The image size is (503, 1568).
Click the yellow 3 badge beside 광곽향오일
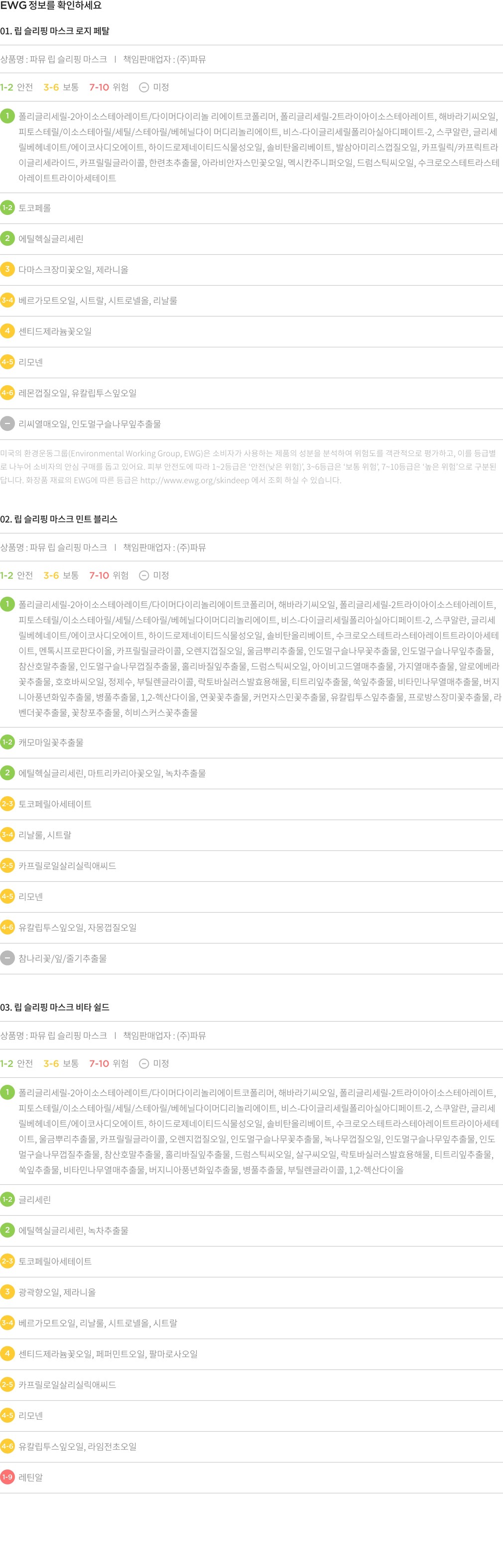[x=7, y=1292]
